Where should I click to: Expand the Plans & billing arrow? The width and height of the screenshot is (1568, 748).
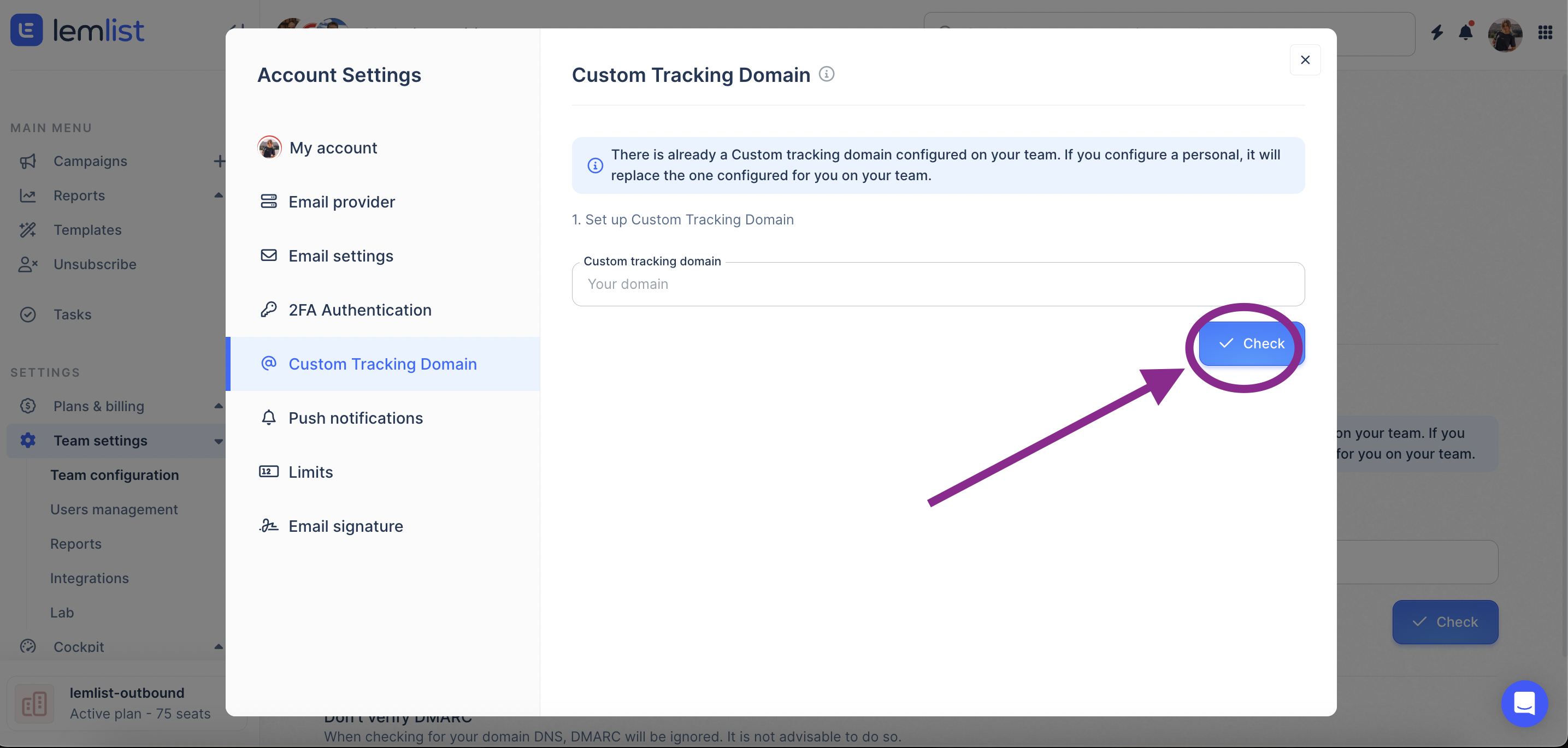[218, 406]
